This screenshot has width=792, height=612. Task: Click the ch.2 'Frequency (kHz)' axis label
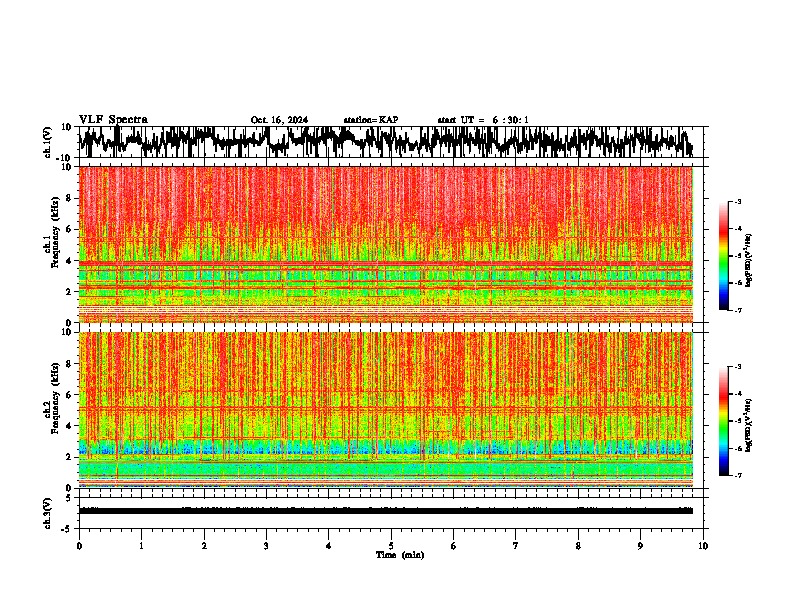click(55, 398)
